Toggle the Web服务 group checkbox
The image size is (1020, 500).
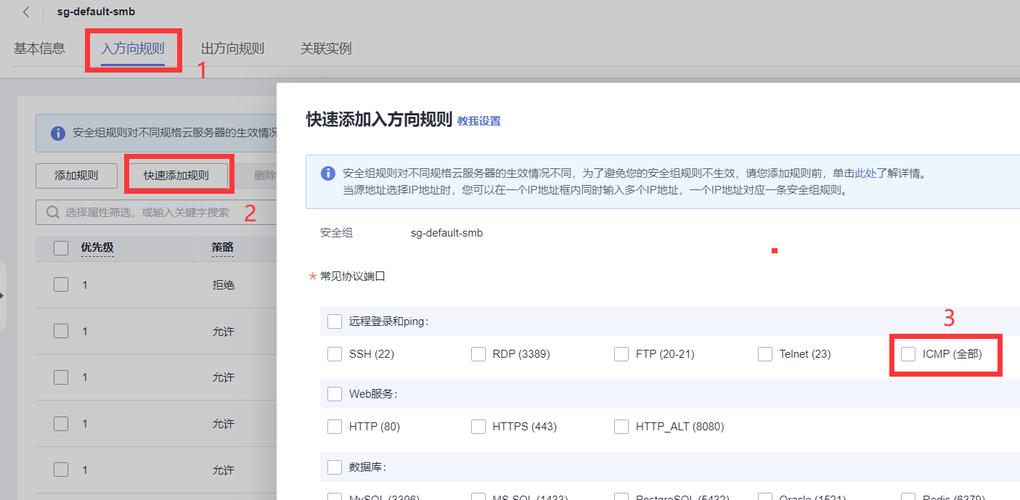[334, 394]
